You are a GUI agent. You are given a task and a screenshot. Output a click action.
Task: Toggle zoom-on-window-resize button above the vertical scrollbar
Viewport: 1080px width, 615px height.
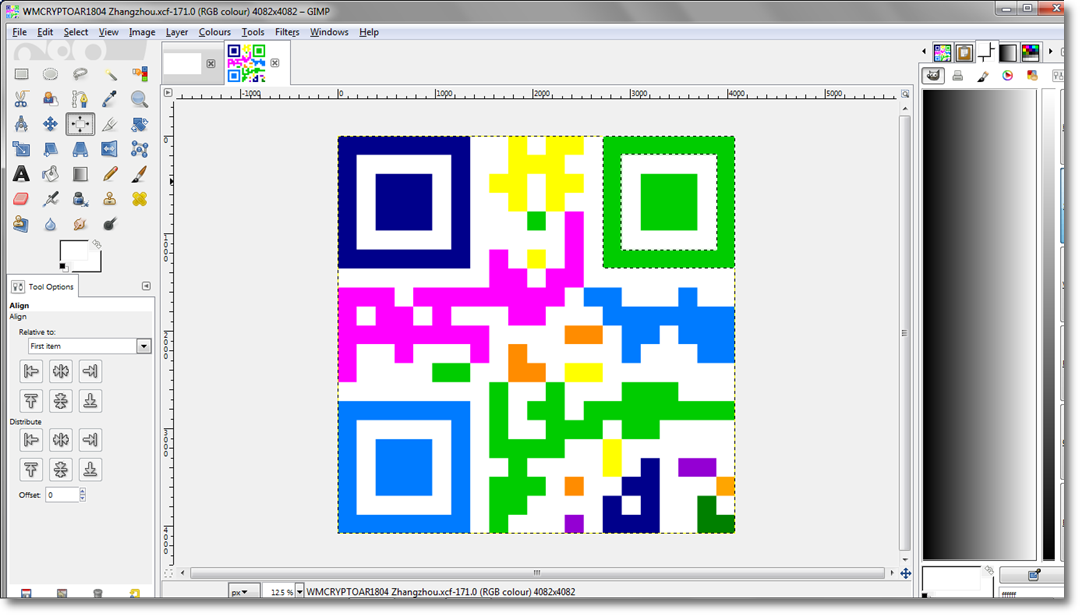[905, 93]
